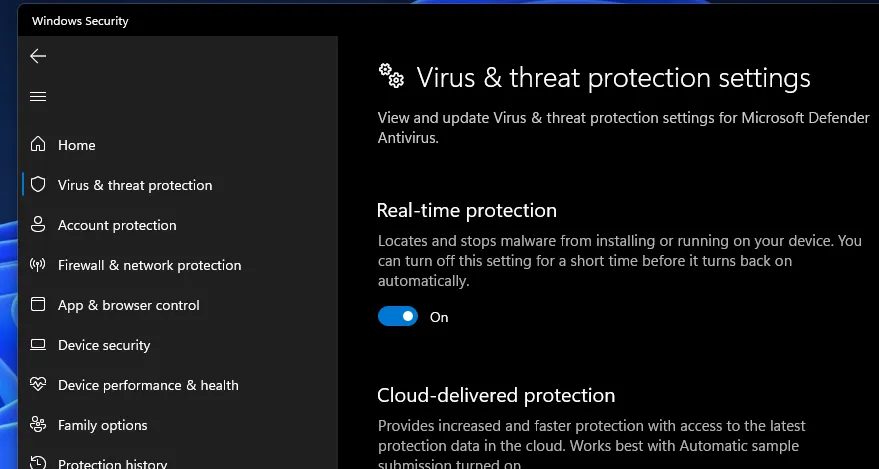879x469 pixels.
Task: Open the Firewall & network protection signal icon
Action: 38,265
